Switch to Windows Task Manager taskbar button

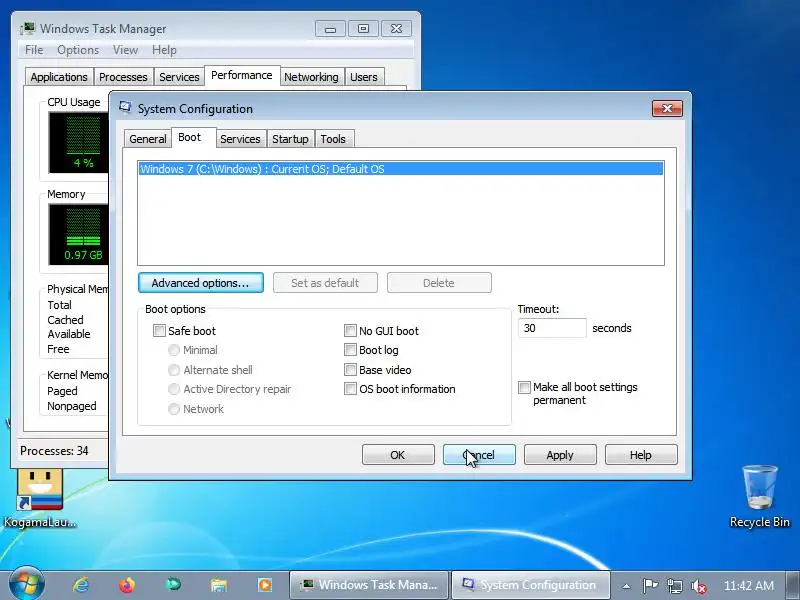tap(369, 585)
